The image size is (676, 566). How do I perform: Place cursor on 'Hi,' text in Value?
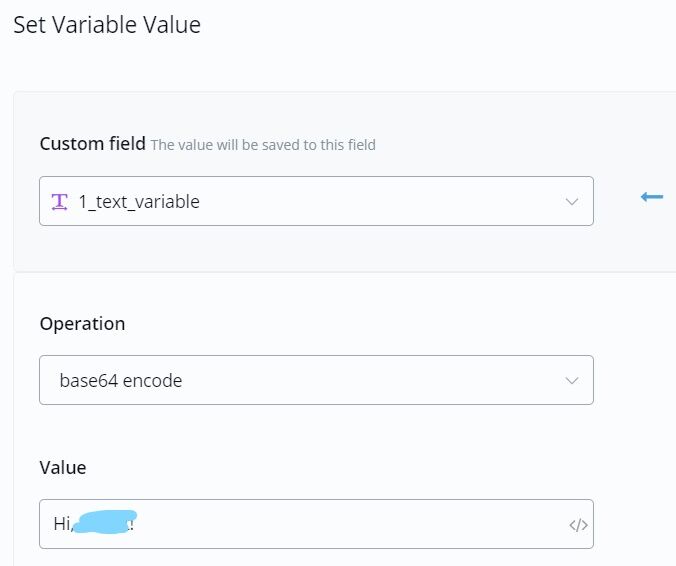point(62,524)
